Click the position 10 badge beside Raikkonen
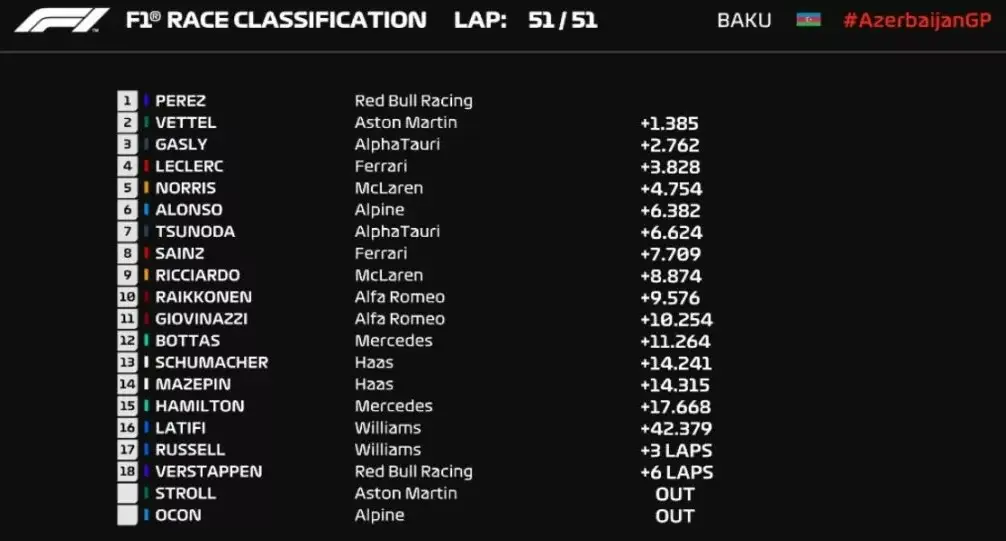The height and width of the screenshot is (541, 1006). point(127,297)
